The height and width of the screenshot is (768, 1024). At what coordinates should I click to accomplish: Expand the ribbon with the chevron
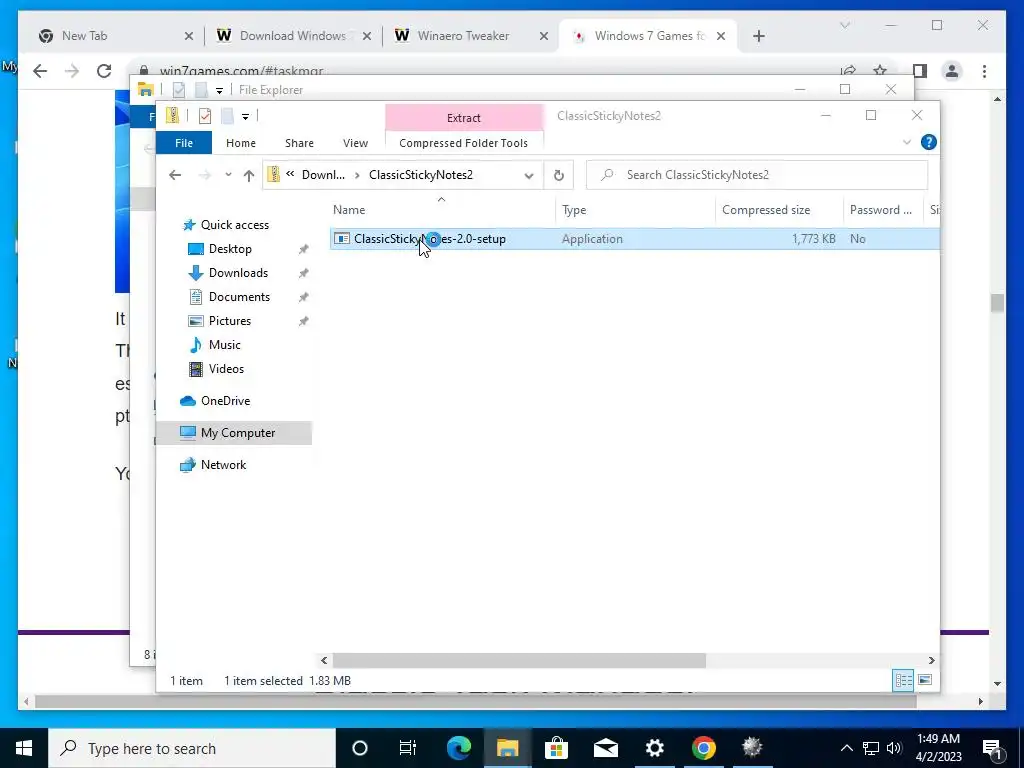point(906,142)
